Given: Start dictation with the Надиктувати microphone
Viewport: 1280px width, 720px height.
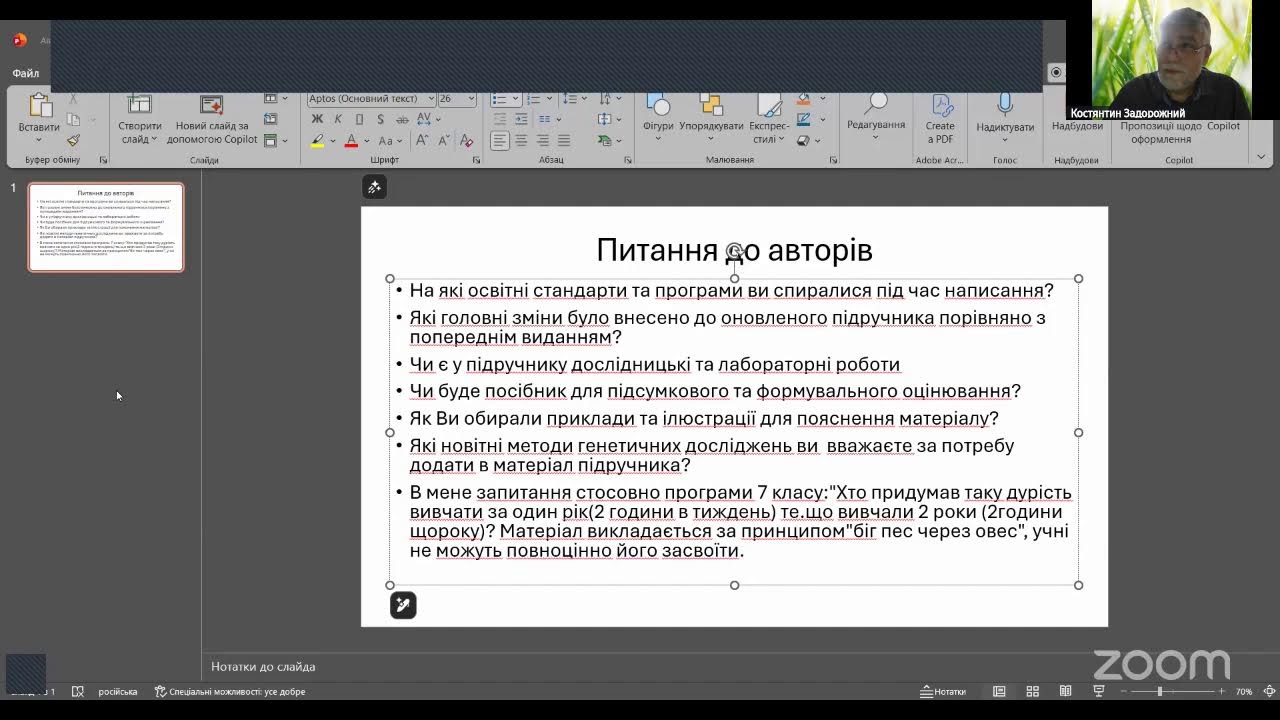Looking at the screenshot, I should pos(1005,105).
